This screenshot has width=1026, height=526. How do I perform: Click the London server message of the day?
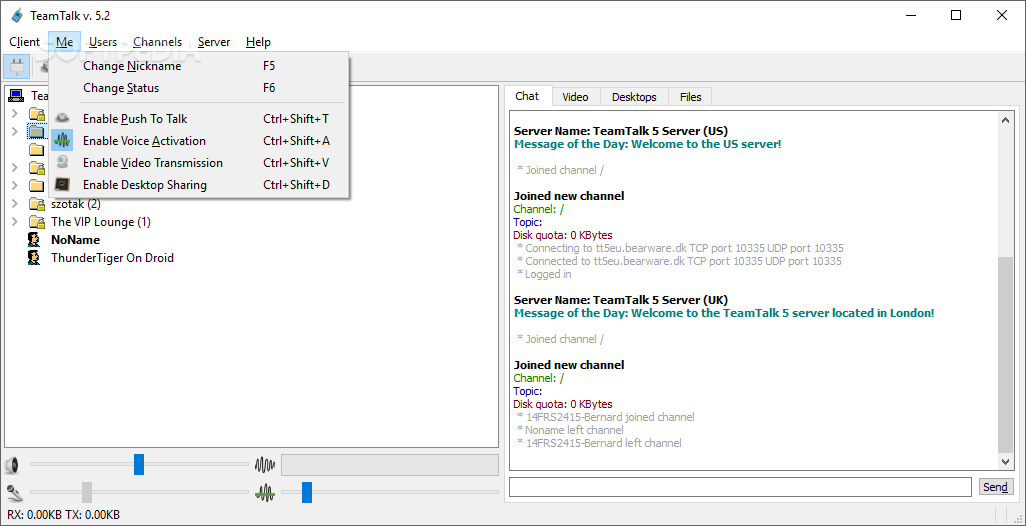[x=724, y=313]
